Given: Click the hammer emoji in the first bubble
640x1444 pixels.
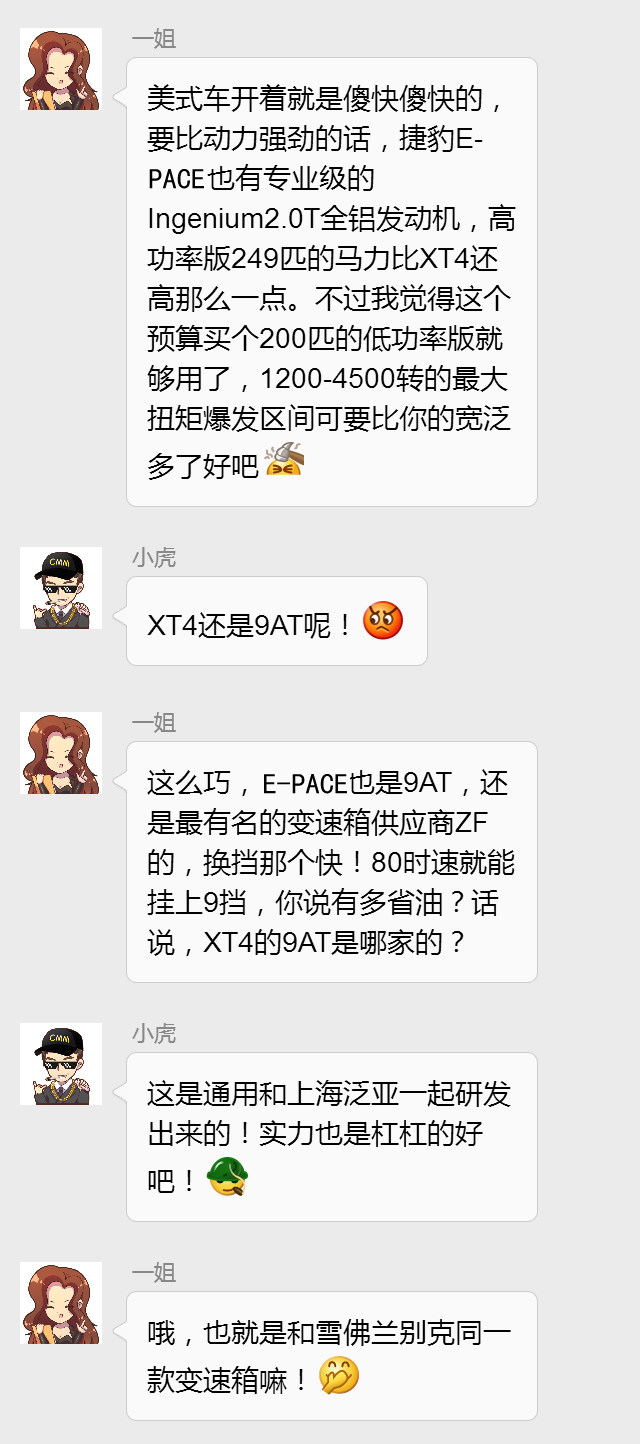Looking at the screenshot, I should (284, 459).
